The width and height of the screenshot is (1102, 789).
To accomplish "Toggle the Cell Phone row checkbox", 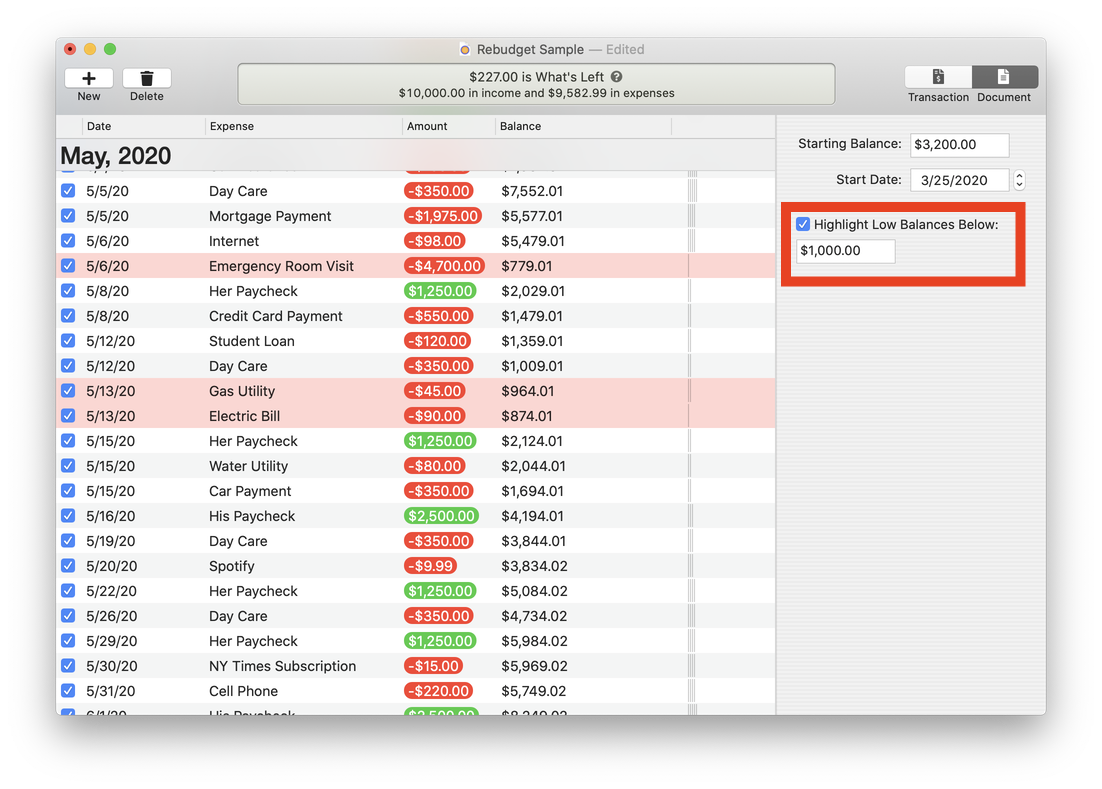I will coord(68,691).
